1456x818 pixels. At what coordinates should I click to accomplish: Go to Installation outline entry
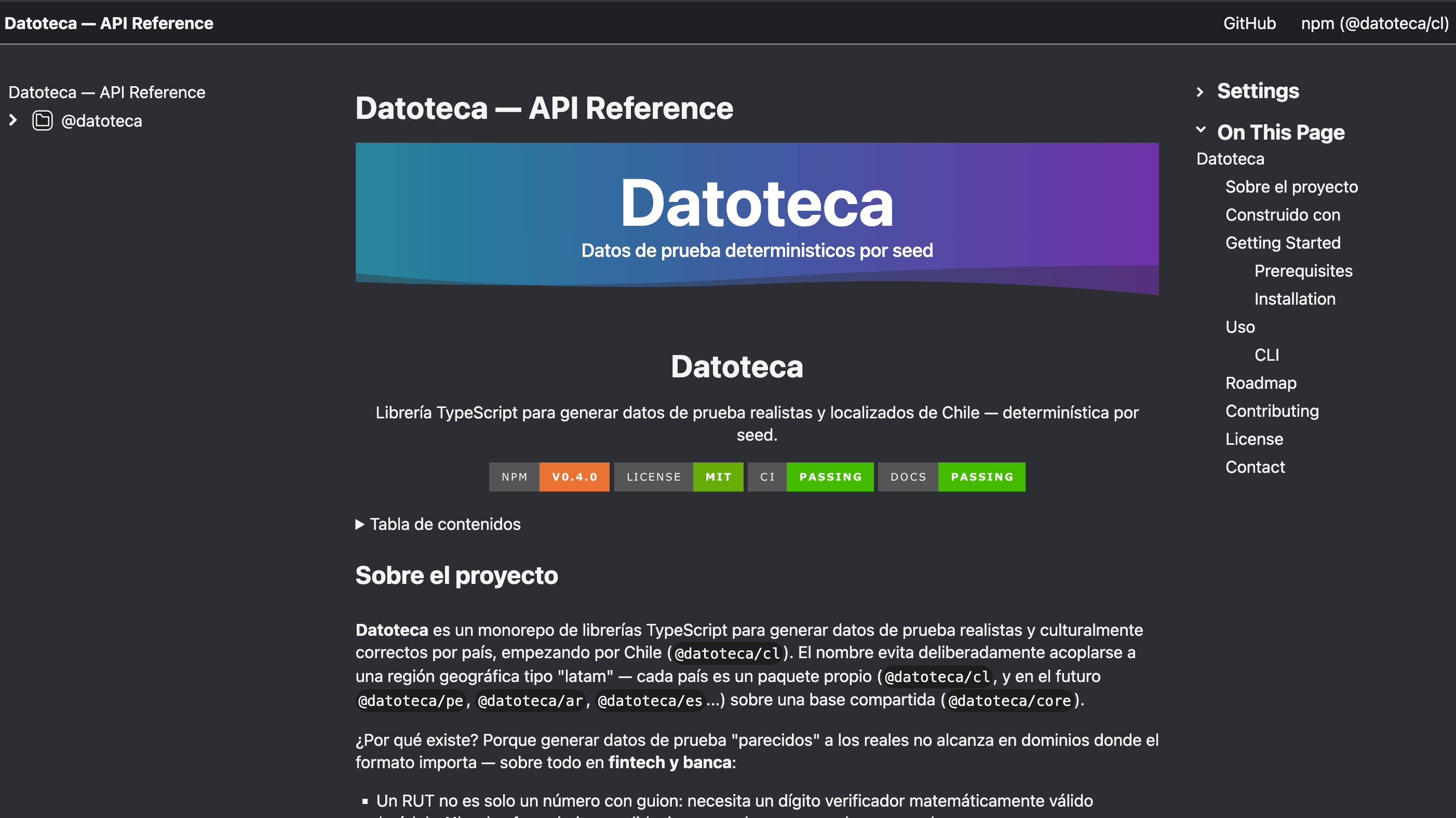tap(1295, 299)
